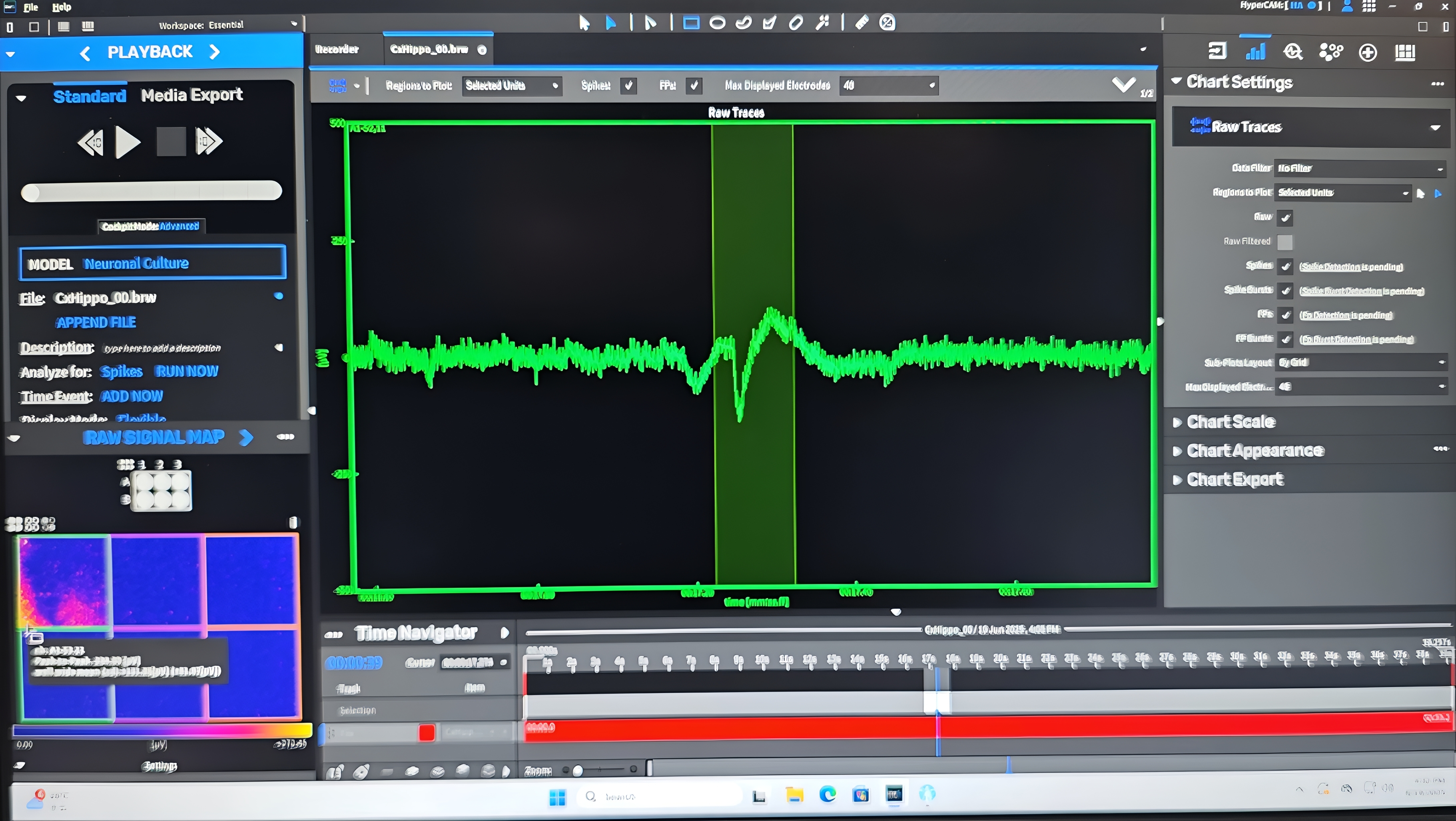Toggle the Spike Bursts checkbox
1456x821 pixels.
[1285, 291]
